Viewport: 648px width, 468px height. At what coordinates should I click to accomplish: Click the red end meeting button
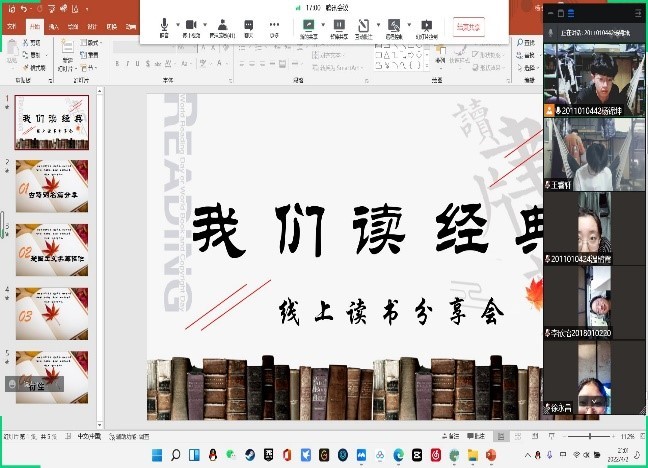click(465, 27)
